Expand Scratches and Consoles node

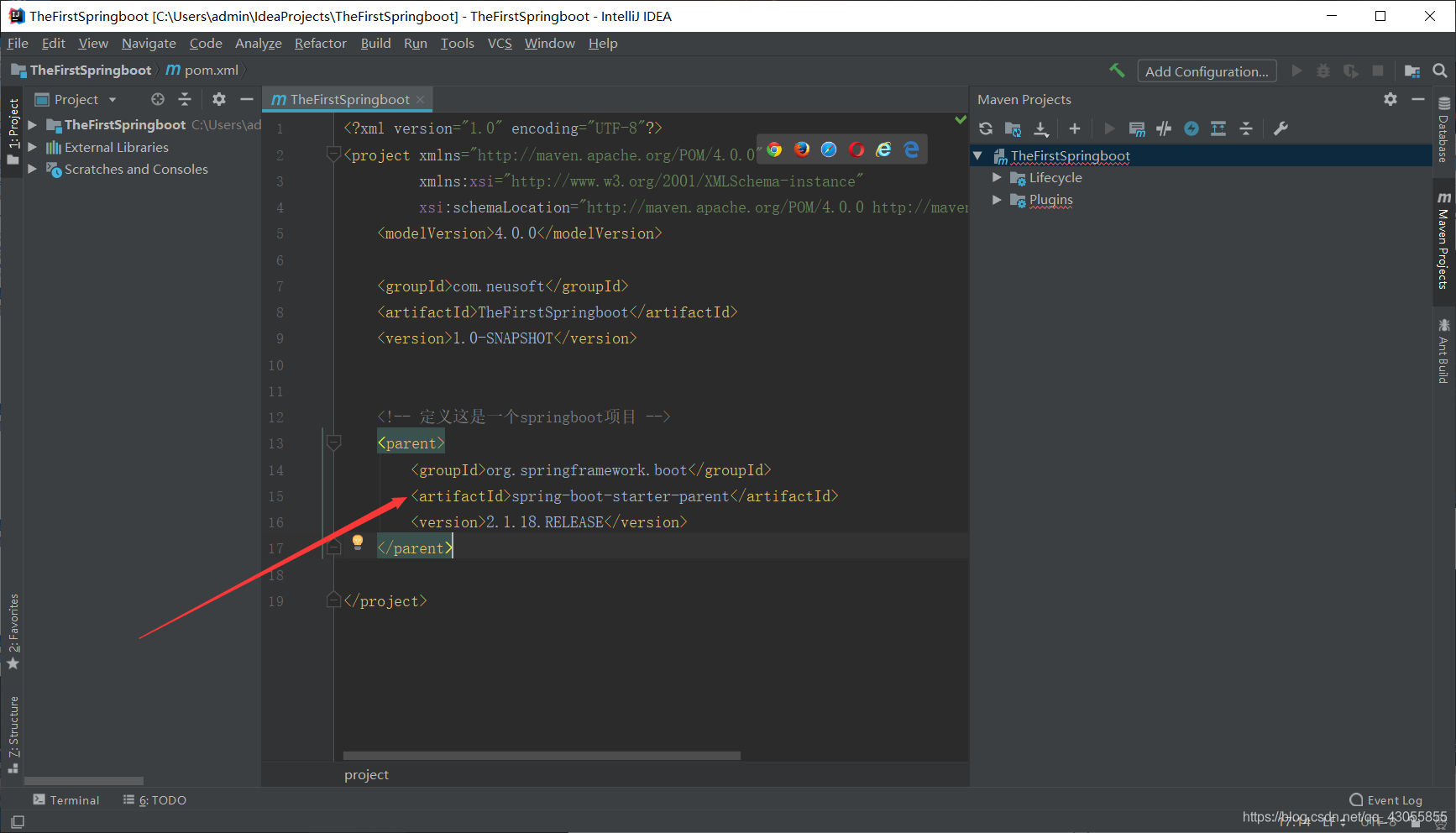tap(32, 169)
